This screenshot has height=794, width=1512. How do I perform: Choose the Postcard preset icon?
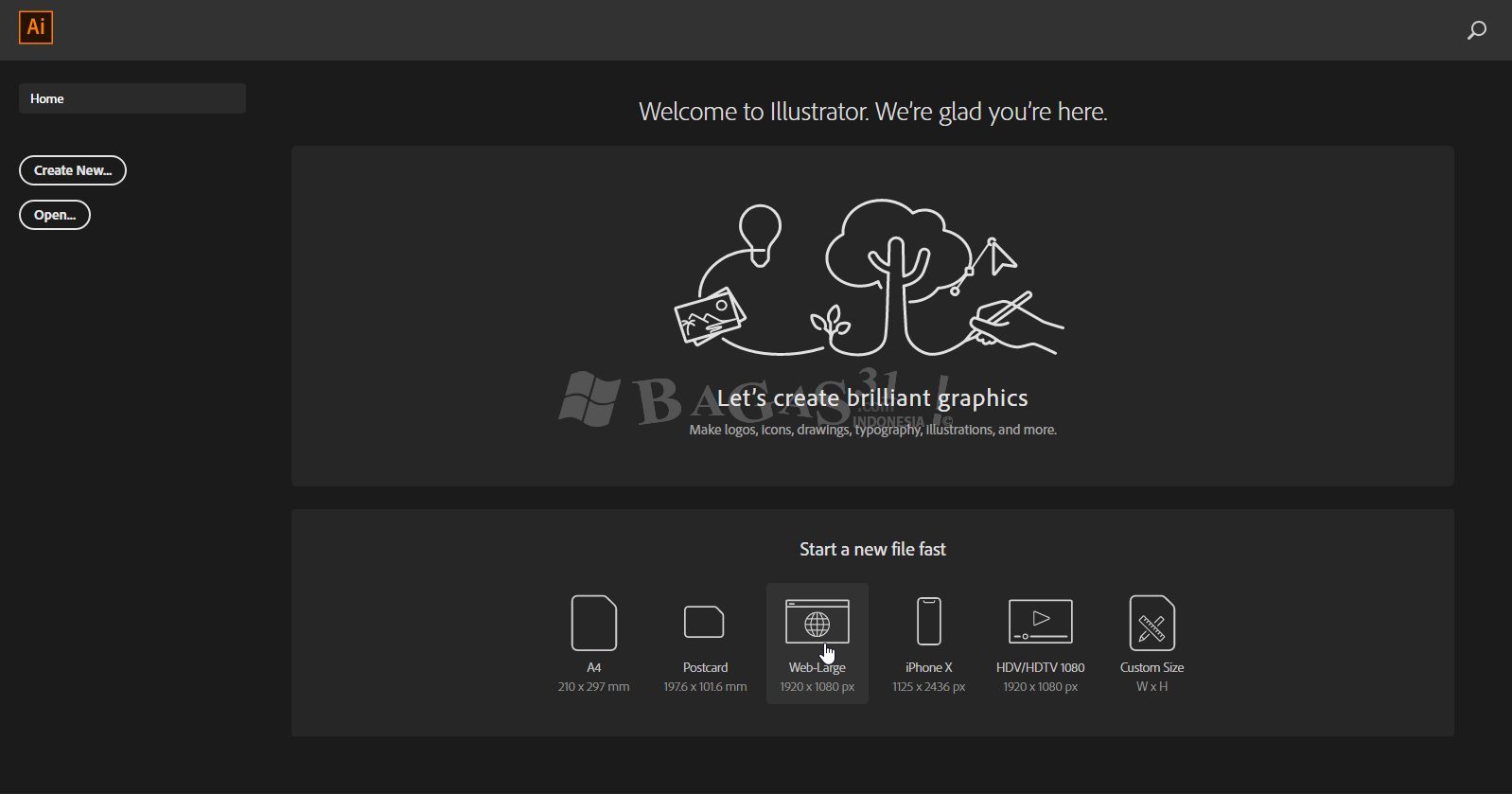tap(705, 623)
